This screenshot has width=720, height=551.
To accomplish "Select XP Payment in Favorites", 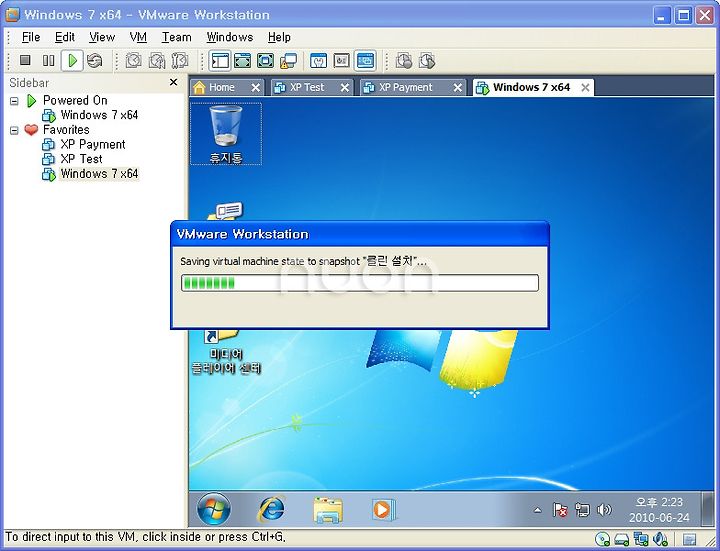I will [93, 144].
